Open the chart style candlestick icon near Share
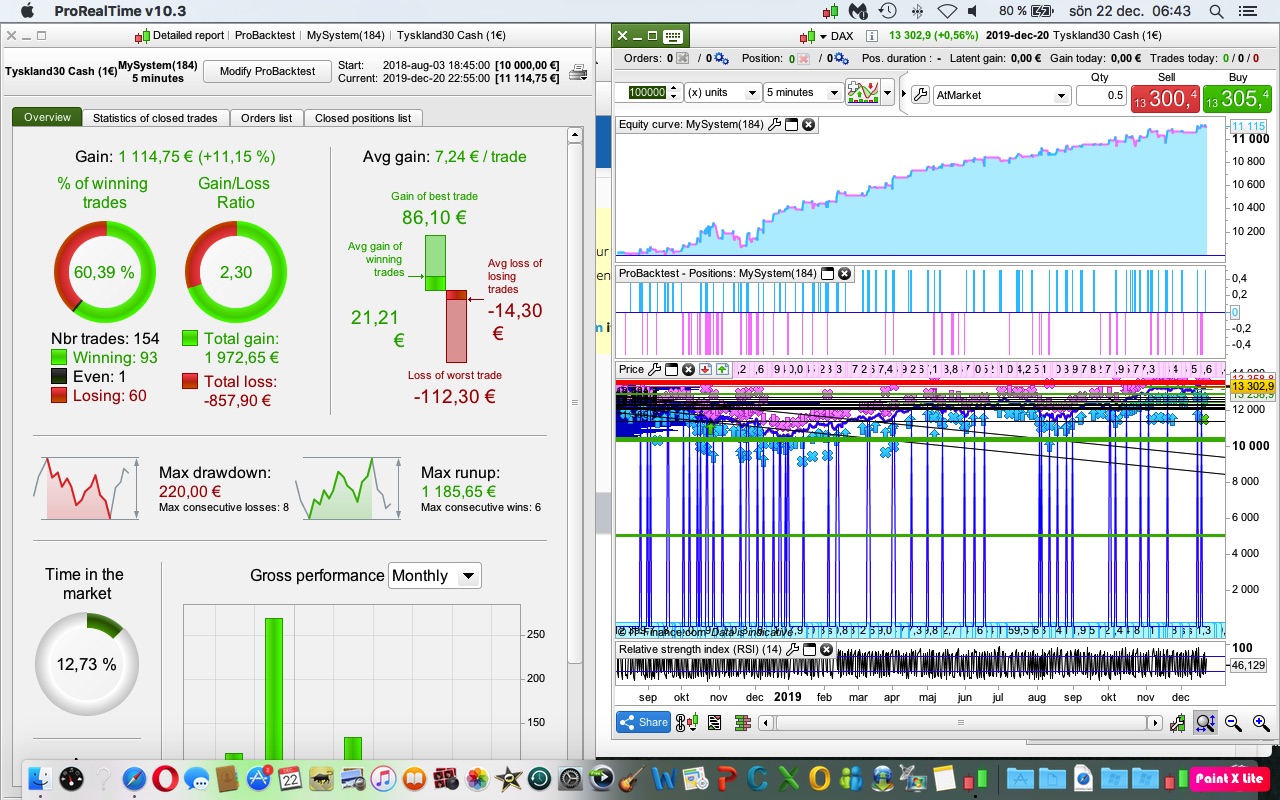The image size is (1280, 800). pyautogui.click(x=687, y=722)
